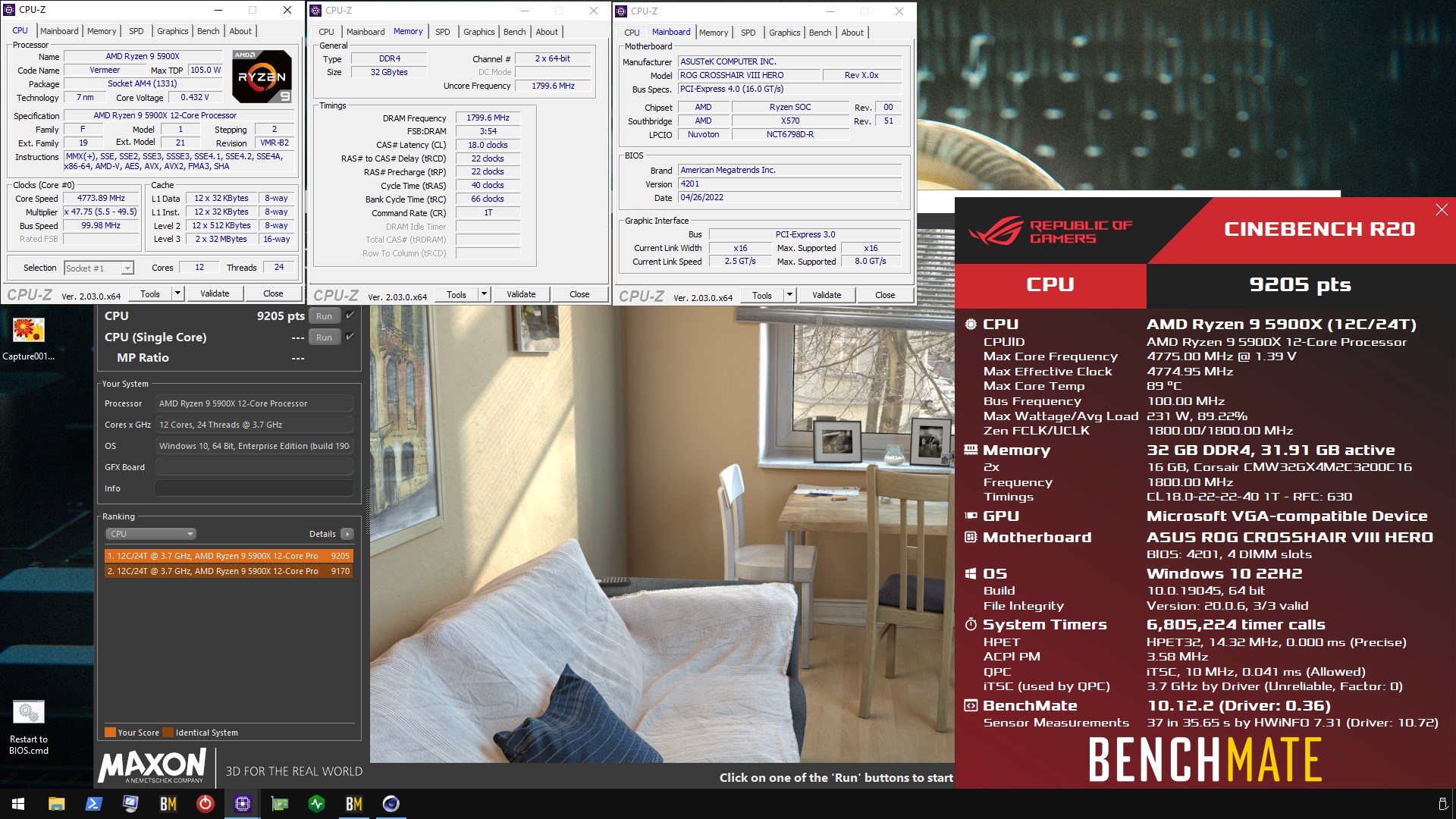
Task: Click the GFX Board field in Cinebench
Action: [x=254, y=467]
